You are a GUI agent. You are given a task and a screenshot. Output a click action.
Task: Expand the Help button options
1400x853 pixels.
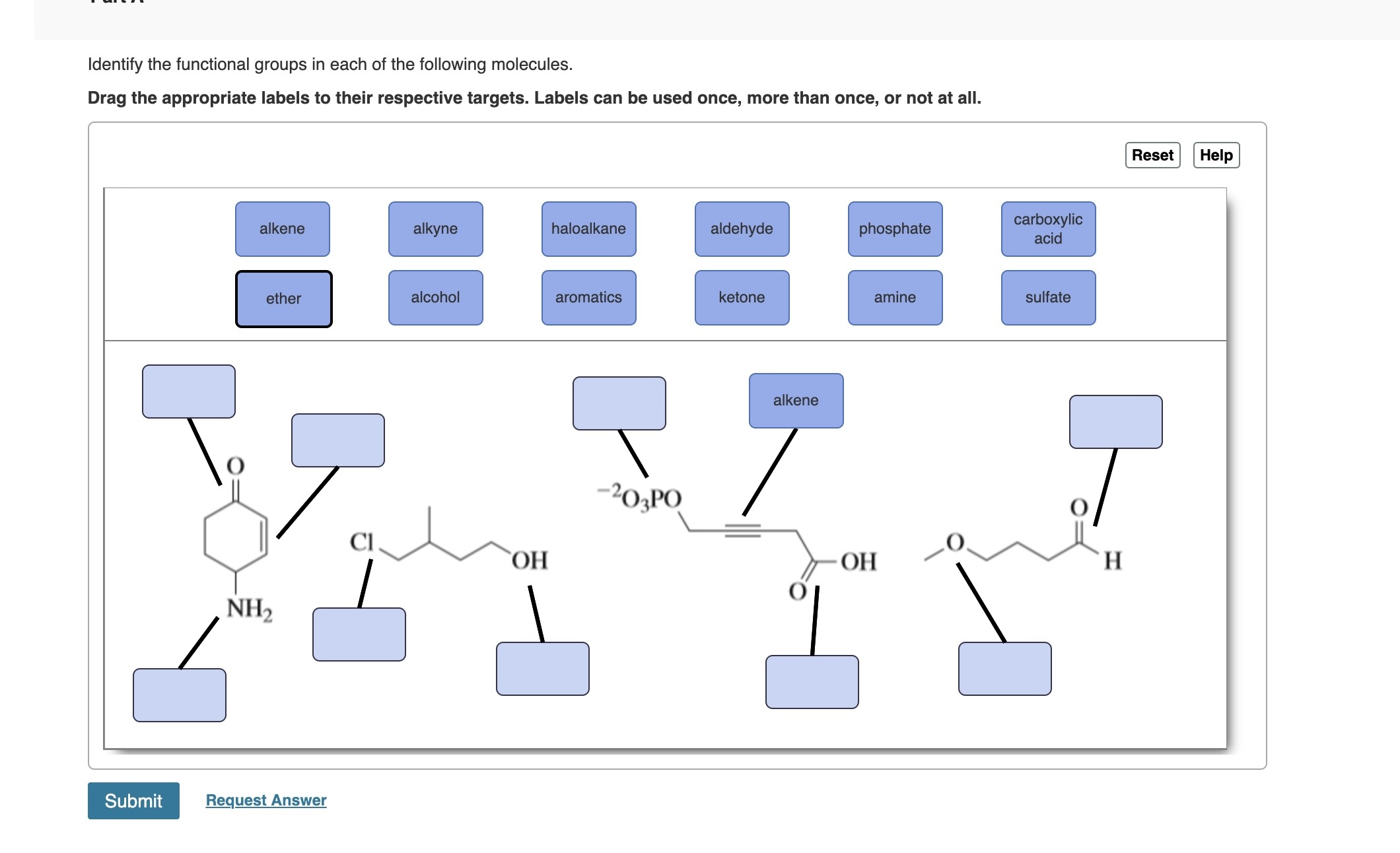pos(1218,153)
